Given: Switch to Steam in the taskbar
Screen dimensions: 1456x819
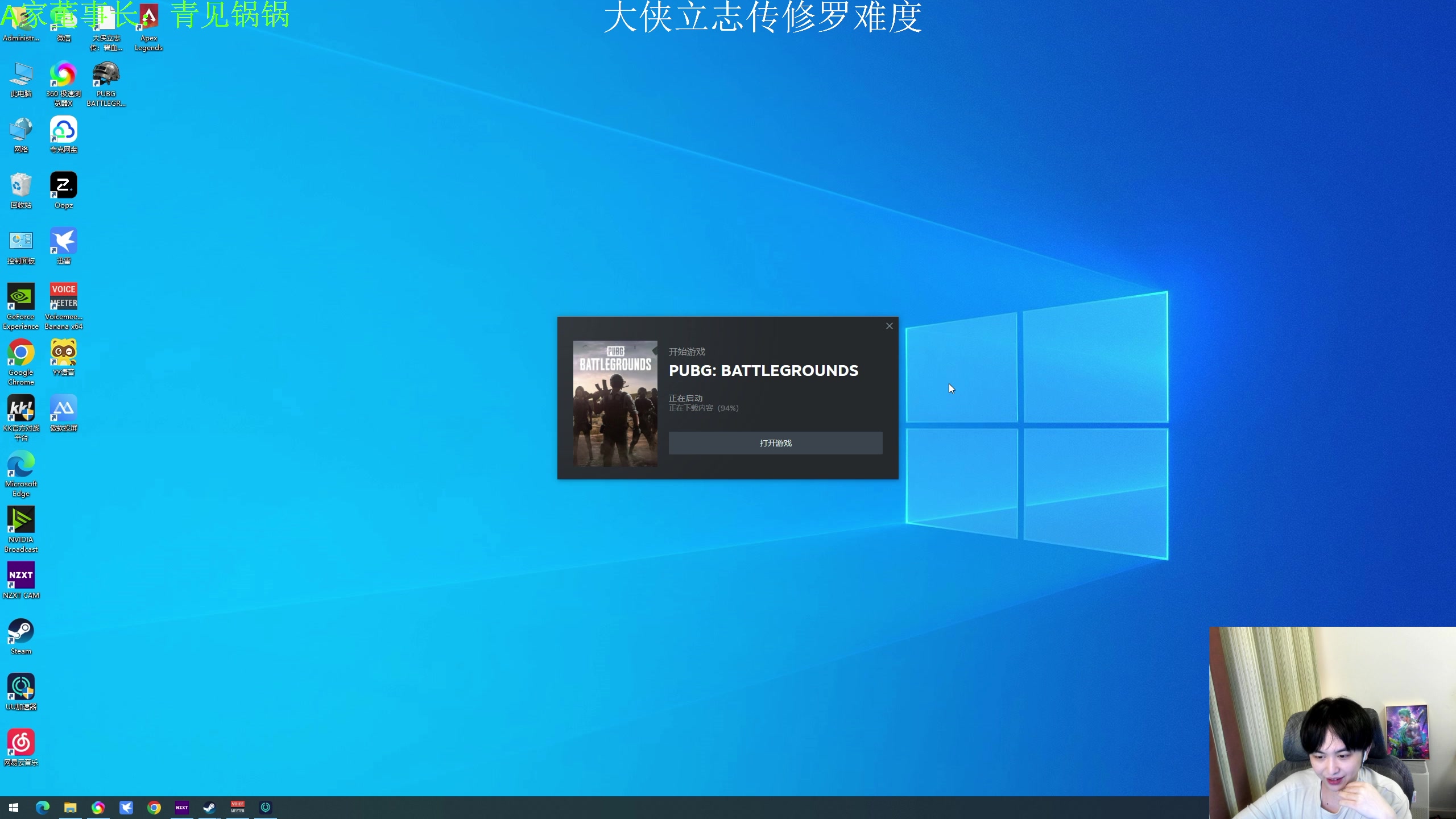Looking at the screenshot, I should [x=210, y=808].
